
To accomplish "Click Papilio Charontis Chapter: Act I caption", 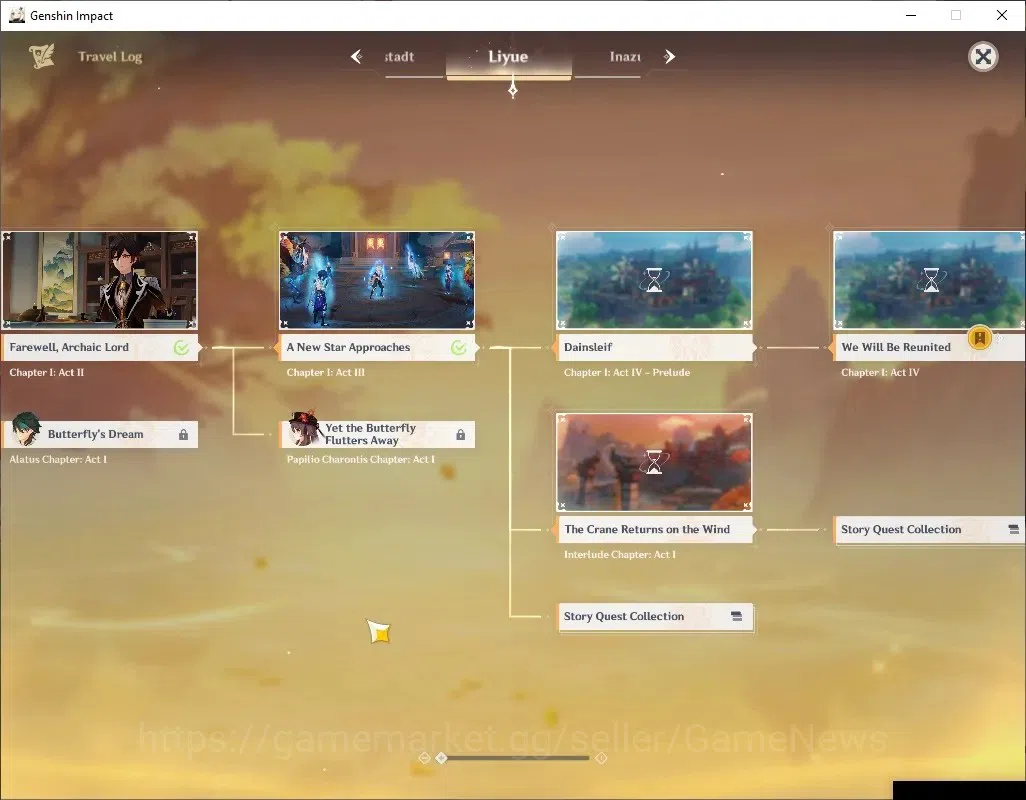I will (361, 459).
